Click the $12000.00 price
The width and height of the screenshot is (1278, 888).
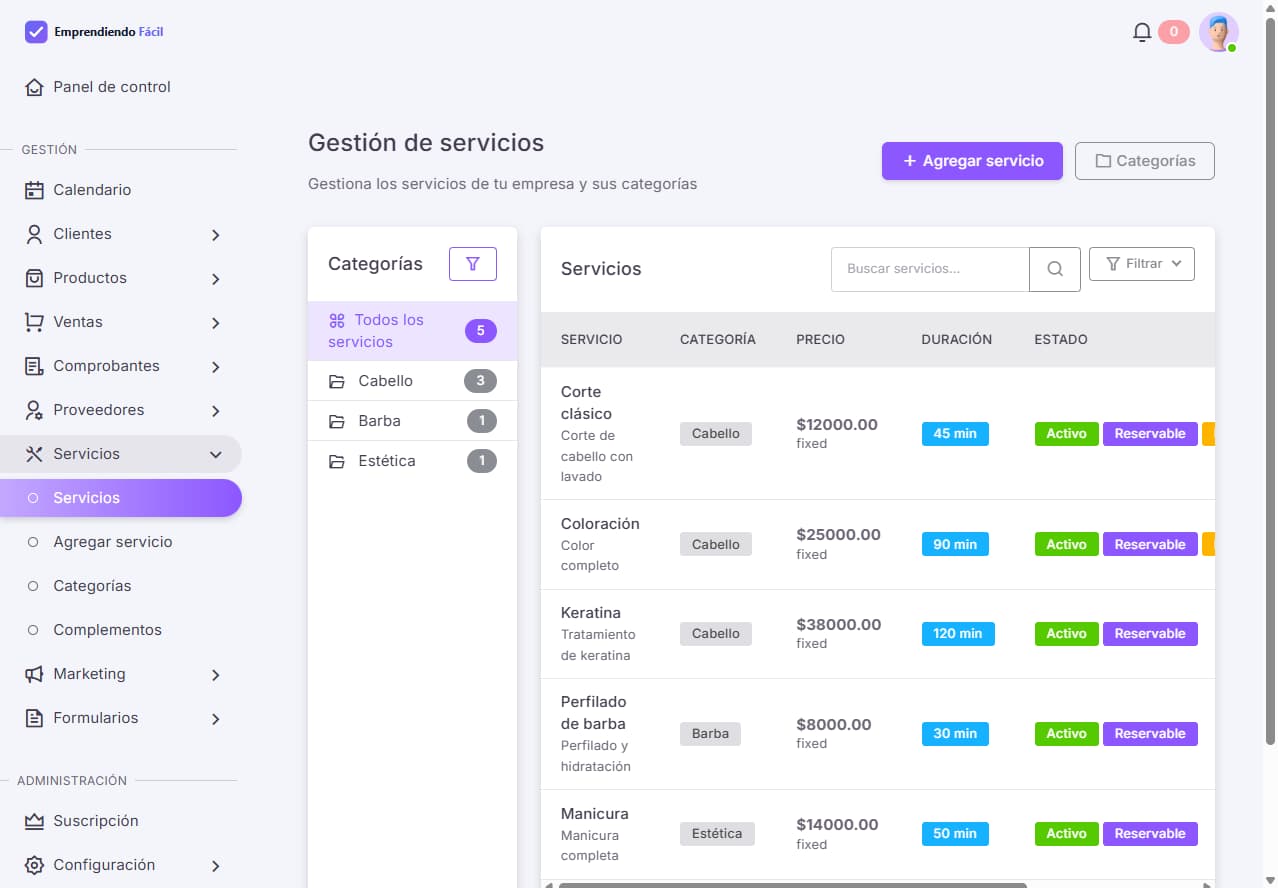pos(837,425)
